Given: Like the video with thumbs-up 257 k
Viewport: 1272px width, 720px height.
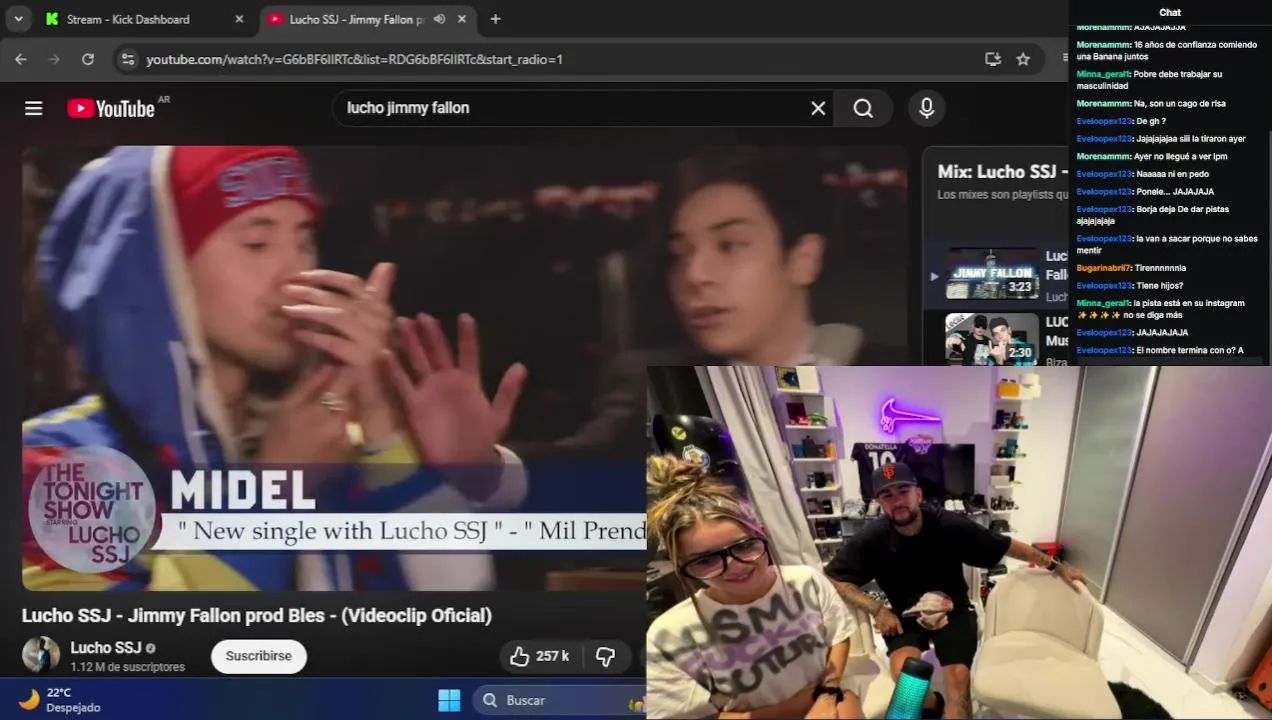Looking at the screenshot, I should coord(540,656).
